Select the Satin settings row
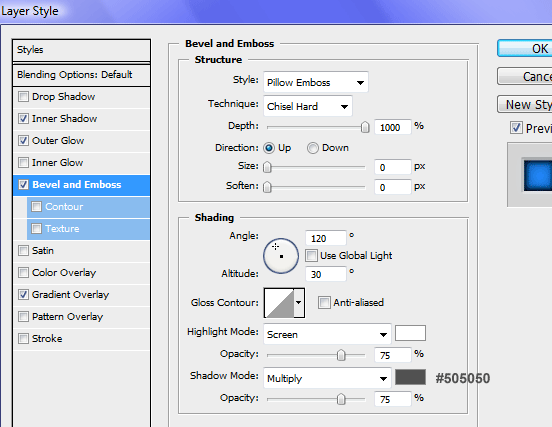Viewport: 552px width, 427px height. [81, 251]
